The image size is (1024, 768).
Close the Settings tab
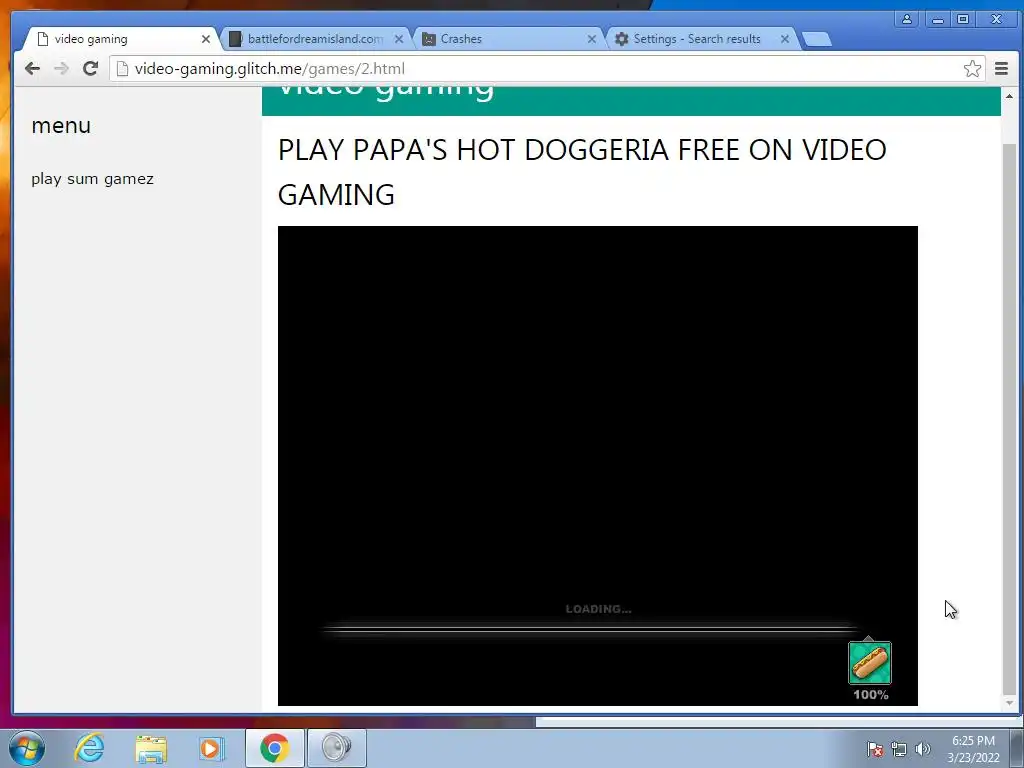pyautogui.click(x=785, y=39)
